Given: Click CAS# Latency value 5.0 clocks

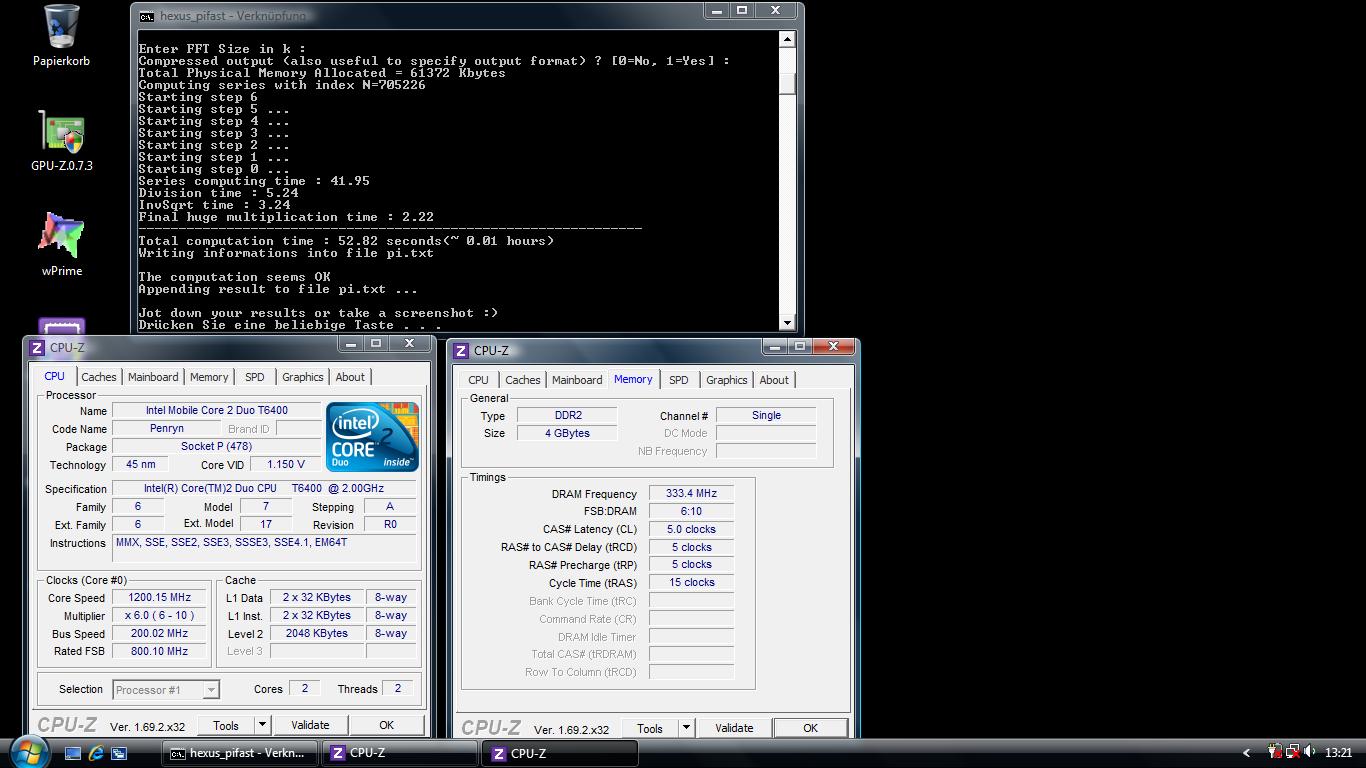Looking at the screenshot, I should pos(691,529).
